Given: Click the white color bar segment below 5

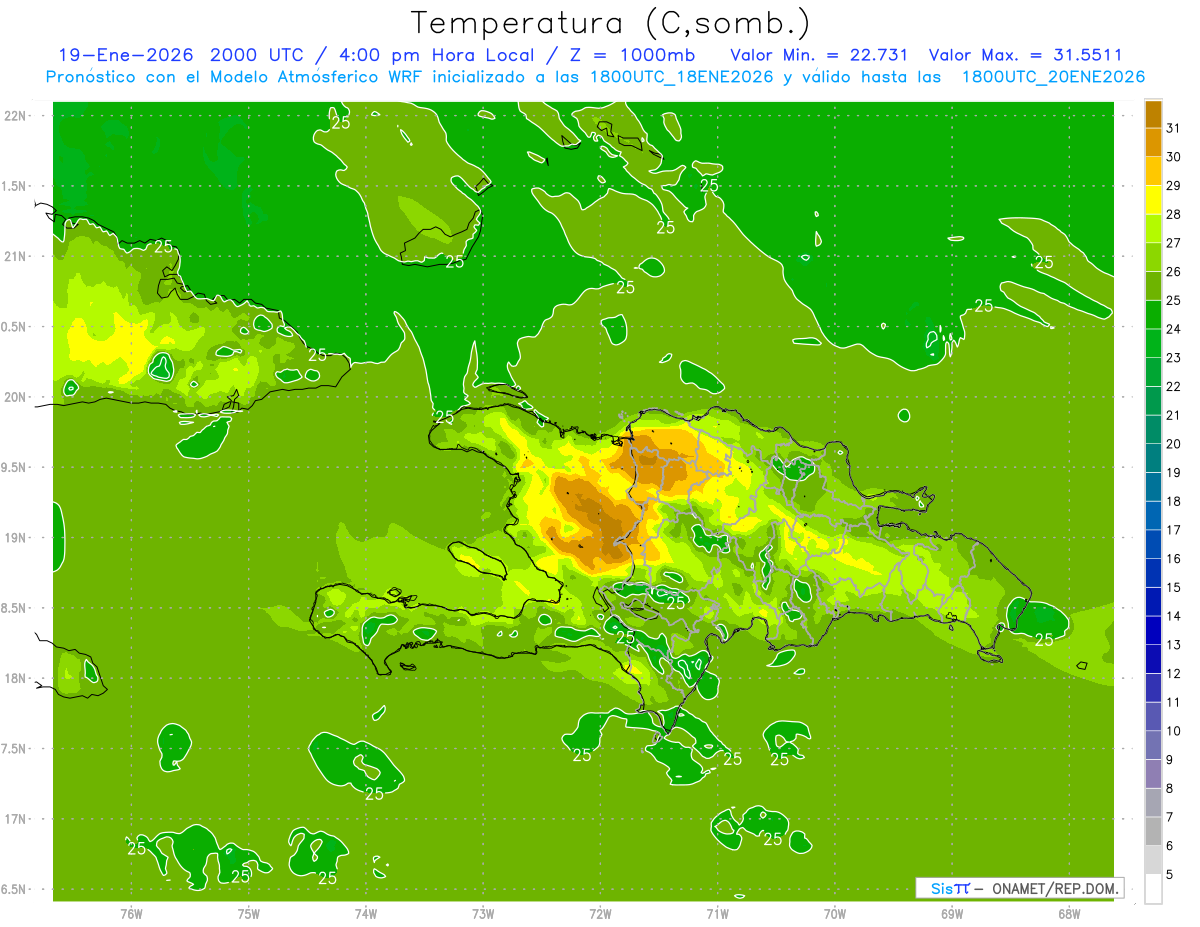Looking at the screenshot, I should [1153, 889].
